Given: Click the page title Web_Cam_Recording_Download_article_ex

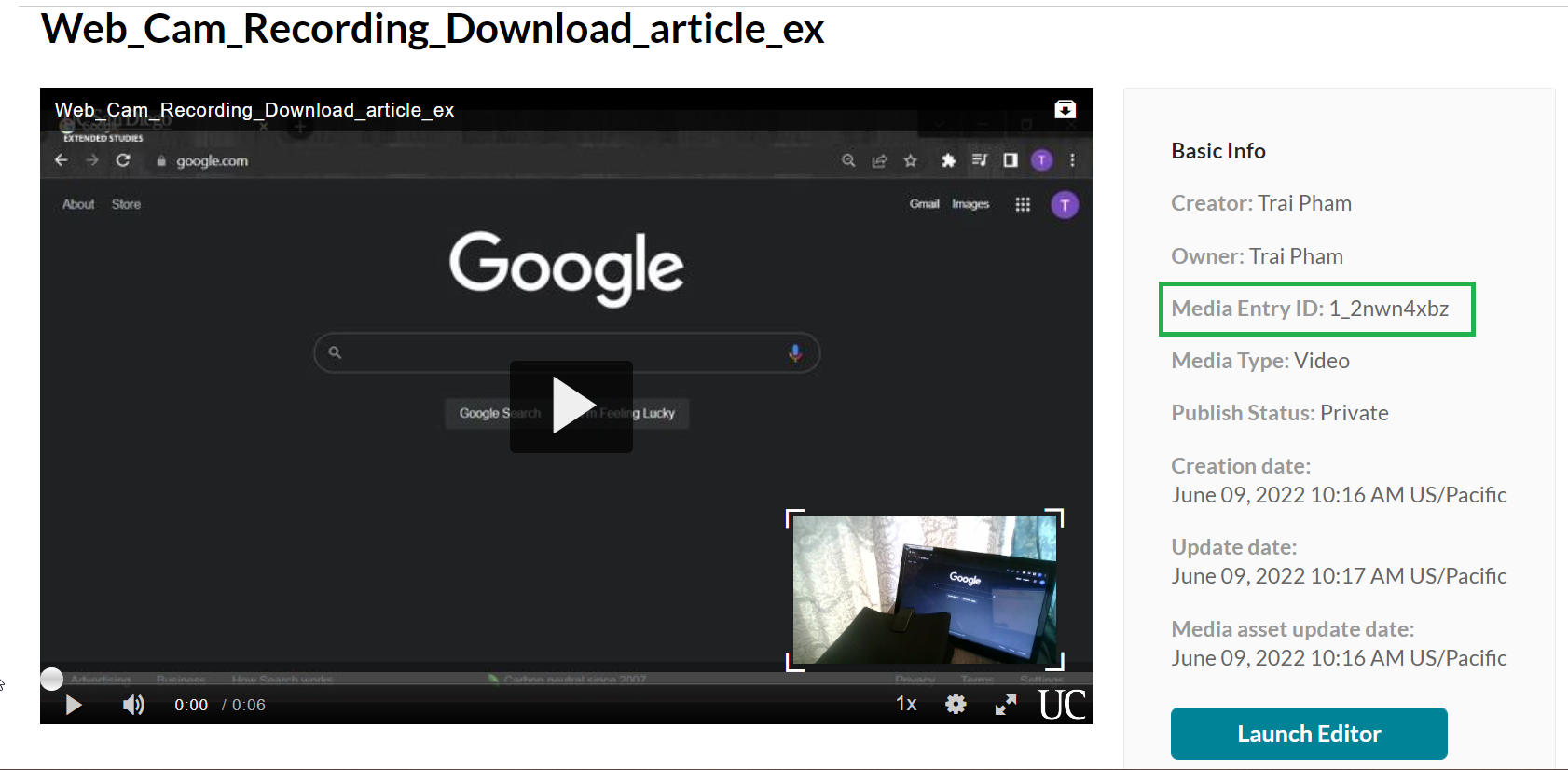Looking at the screenshot, I should click(x=433, y=29).
